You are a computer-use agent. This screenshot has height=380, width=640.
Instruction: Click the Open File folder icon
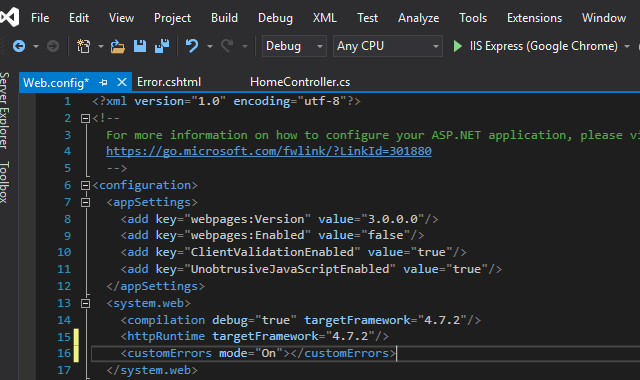[x=118, y=46]
